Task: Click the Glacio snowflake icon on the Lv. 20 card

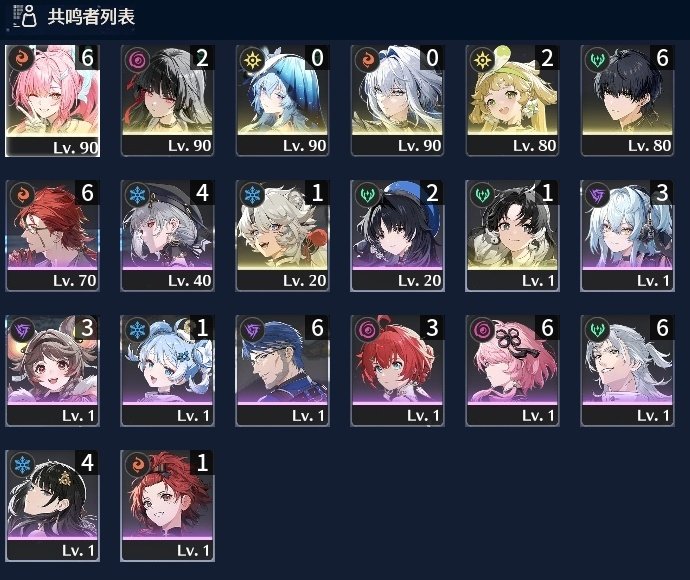Action: (x=252, y=195)
